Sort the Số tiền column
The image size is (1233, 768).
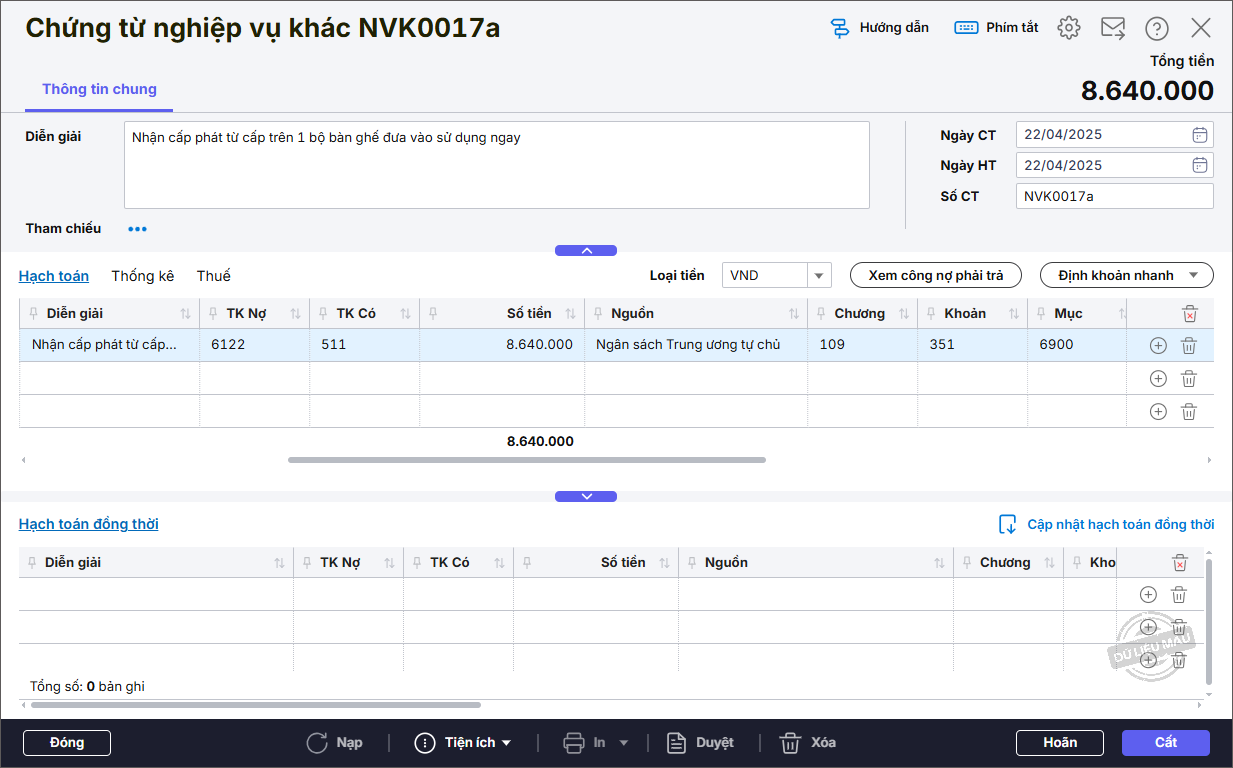tap(570, 314)
